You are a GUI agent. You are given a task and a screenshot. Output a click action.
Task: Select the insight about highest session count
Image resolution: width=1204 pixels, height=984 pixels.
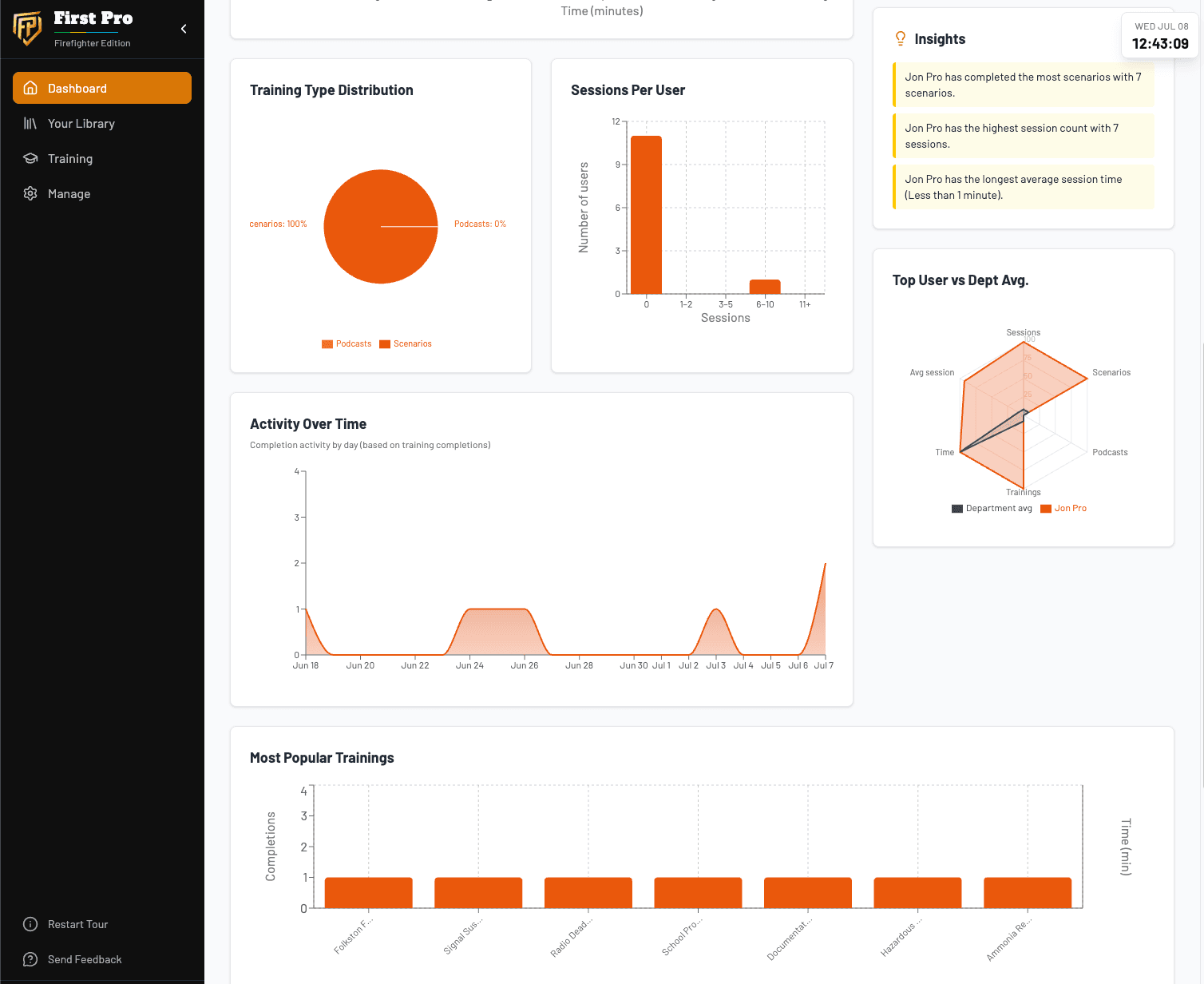(x=1024, y=136)
